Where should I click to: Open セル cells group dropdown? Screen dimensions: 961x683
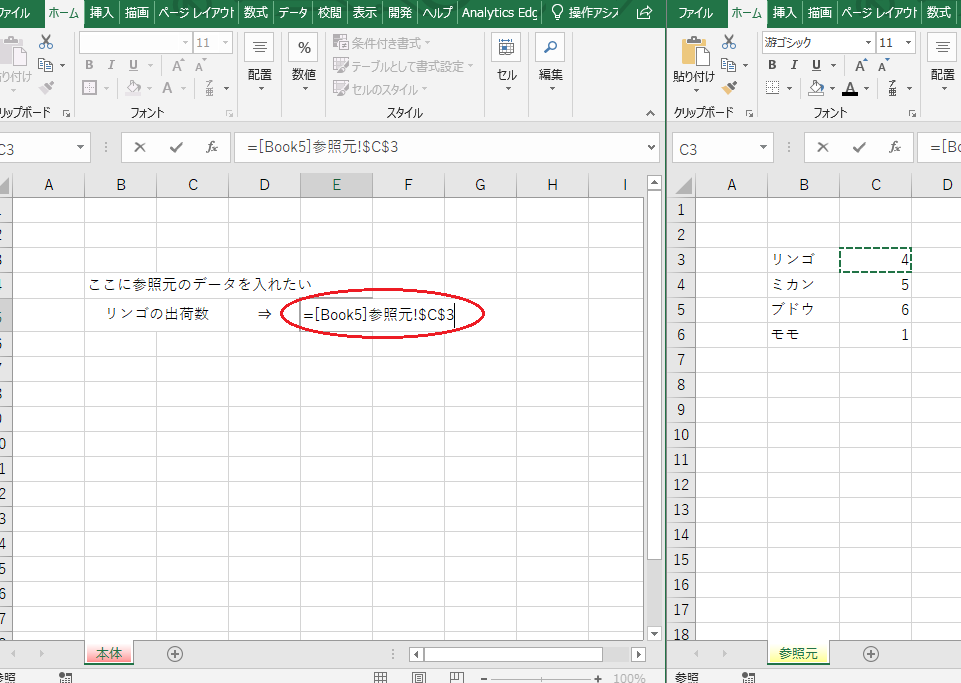(506, 63)
